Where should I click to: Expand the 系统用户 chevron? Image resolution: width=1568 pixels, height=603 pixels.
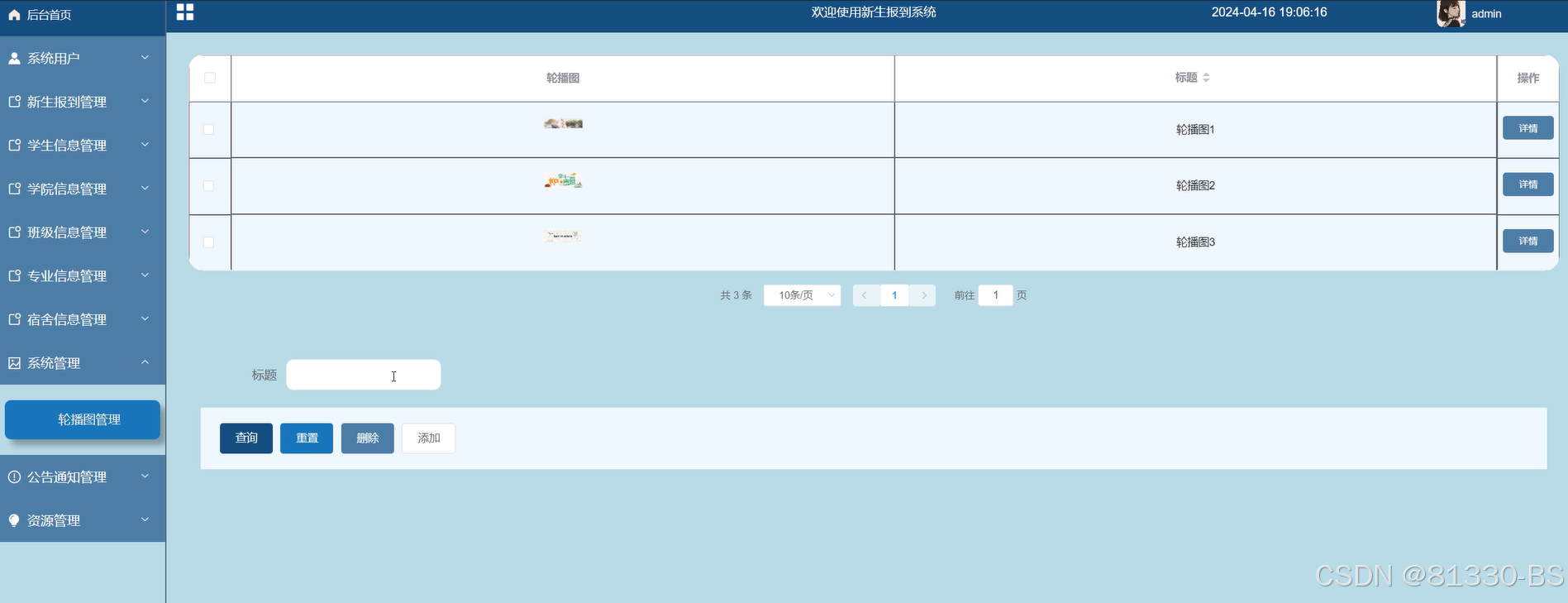(x=145, y=58)
